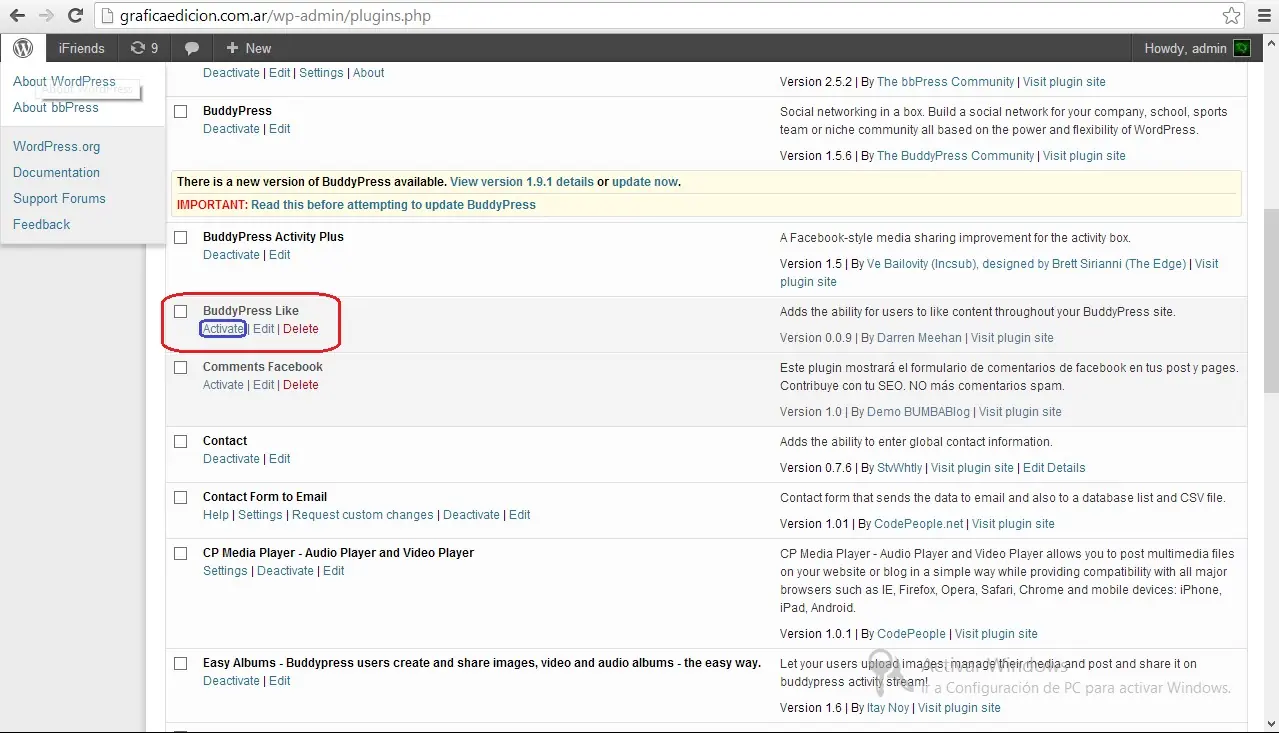
Task: Delete the Comments Facebook plugin
Action: 301,385
